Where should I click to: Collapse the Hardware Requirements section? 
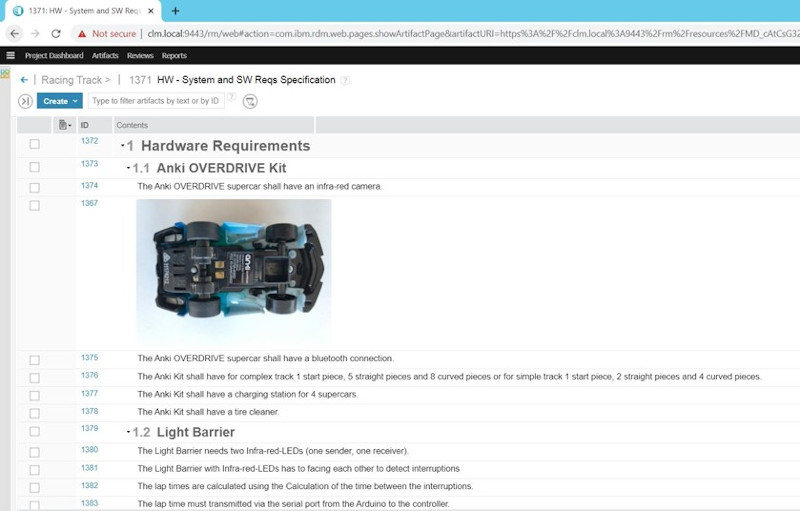[x=123, y=146]
